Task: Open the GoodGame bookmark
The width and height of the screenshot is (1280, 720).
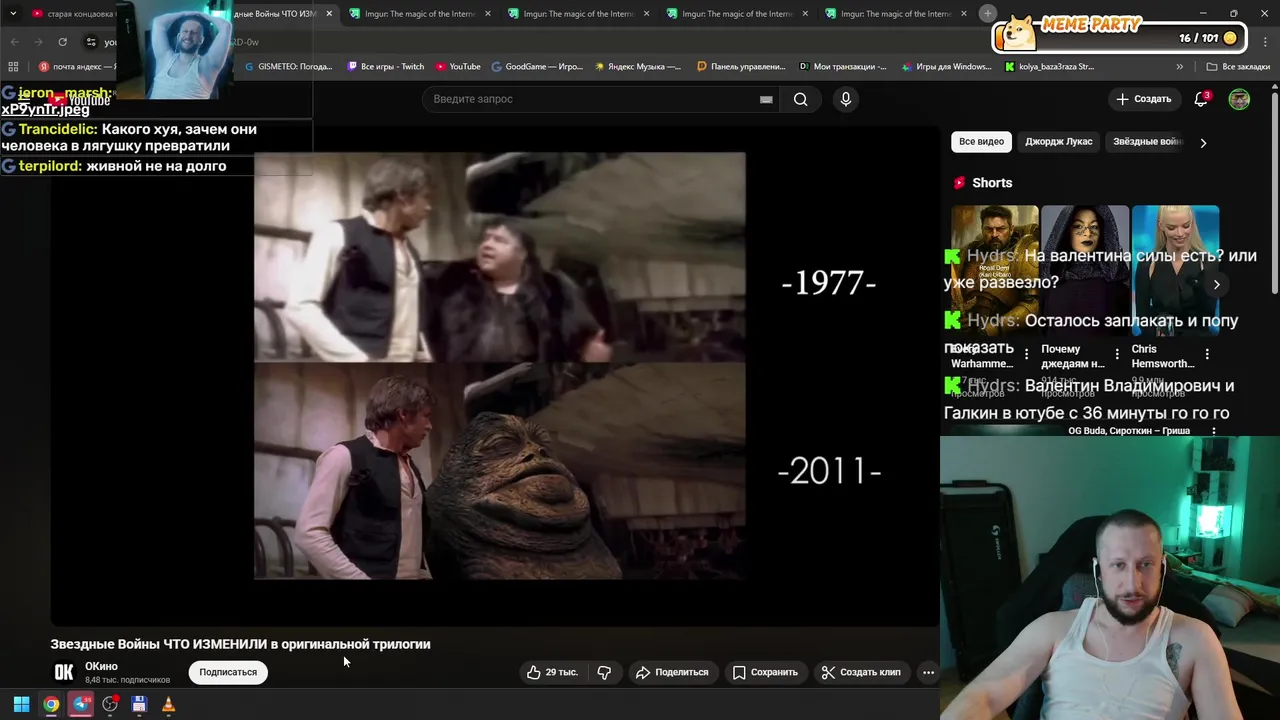Action: [537, 67]
